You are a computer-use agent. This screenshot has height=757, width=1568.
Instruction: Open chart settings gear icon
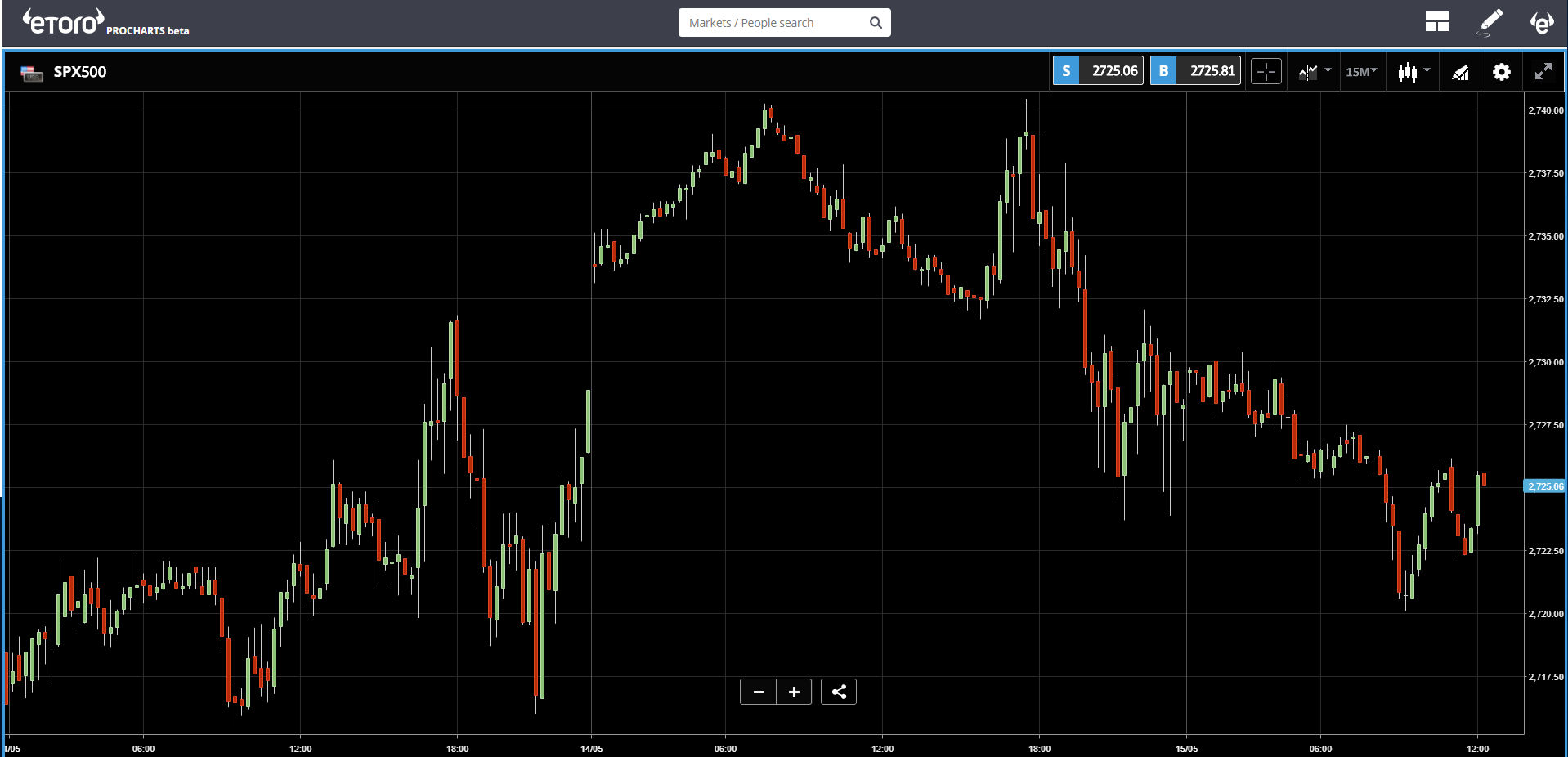(1501, 72)
